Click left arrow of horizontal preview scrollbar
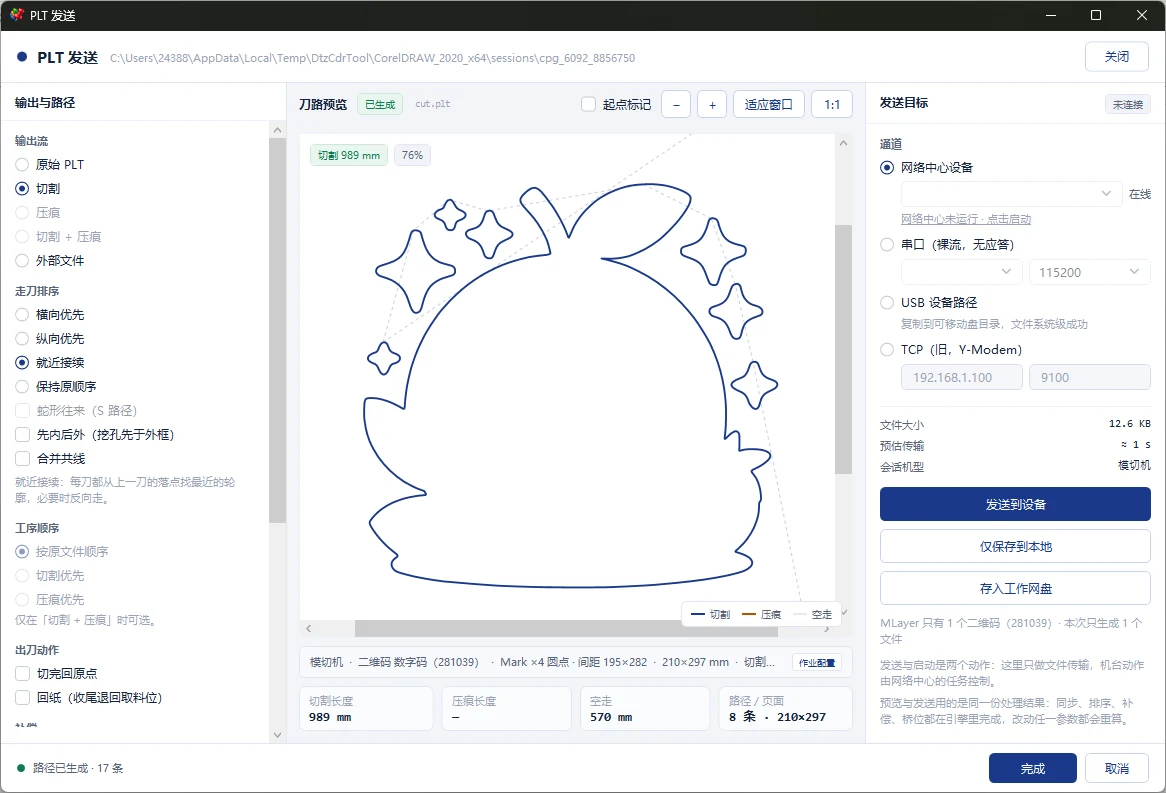 tap(309, 629)
